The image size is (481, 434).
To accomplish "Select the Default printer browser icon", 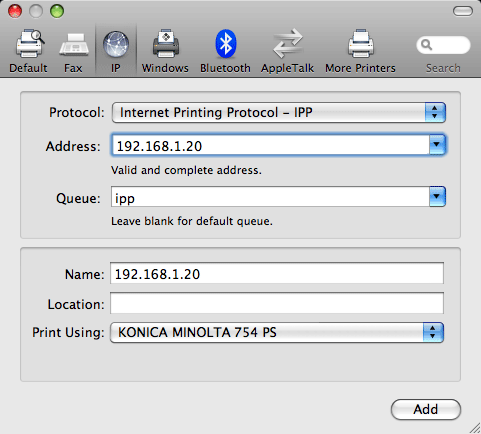I will [29, 44].
